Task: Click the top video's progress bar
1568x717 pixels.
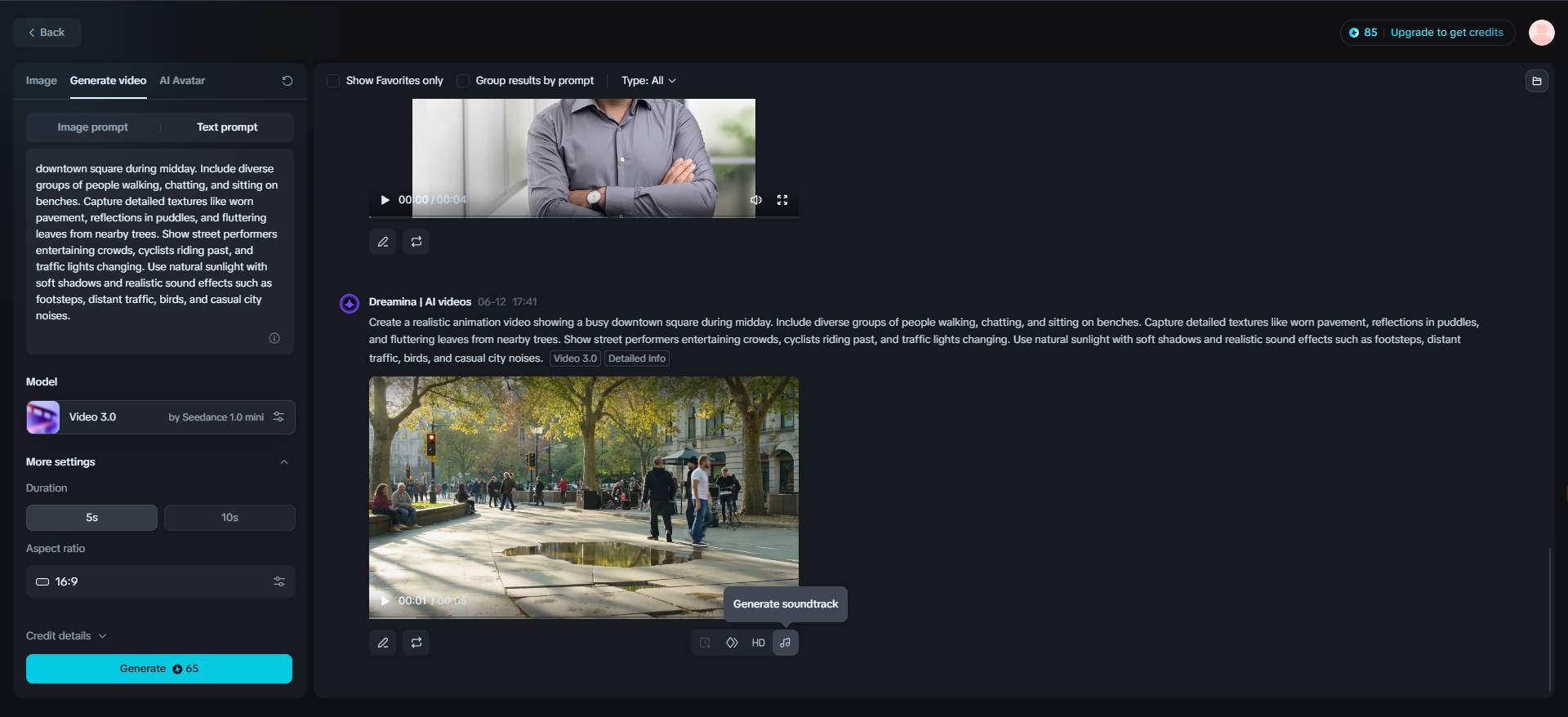Action: coord(584,216)
